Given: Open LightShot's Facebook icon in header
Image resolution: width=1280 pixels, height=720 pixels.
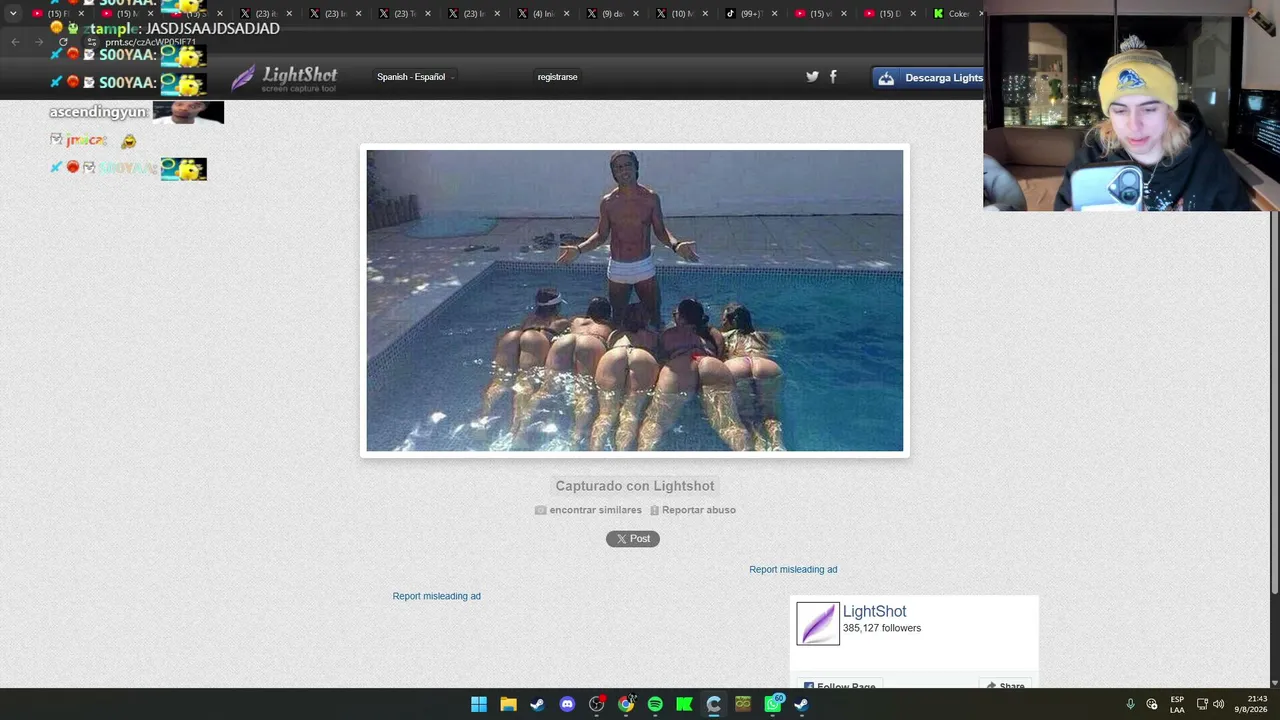Looking at the screenshot, I should pos(833,76).
